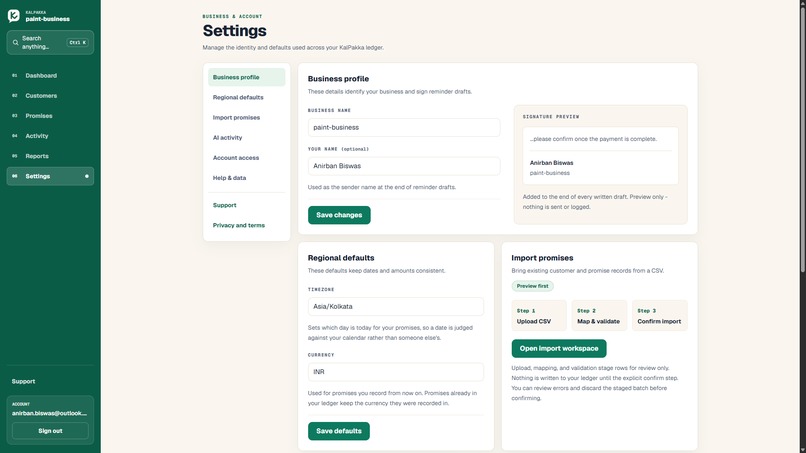
Task: Click Step 1 Upload CSV card
Action: click(539, 316)
